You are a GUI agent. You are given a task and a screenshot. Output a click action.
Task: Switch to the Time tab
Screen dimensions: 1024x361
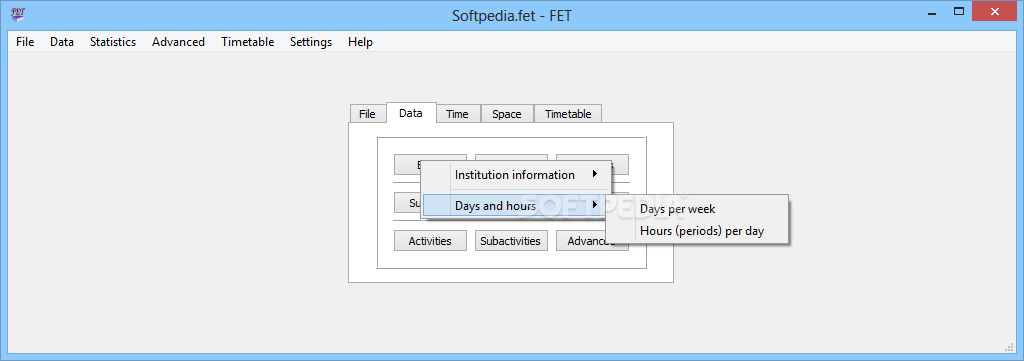[x=457, y=114]
